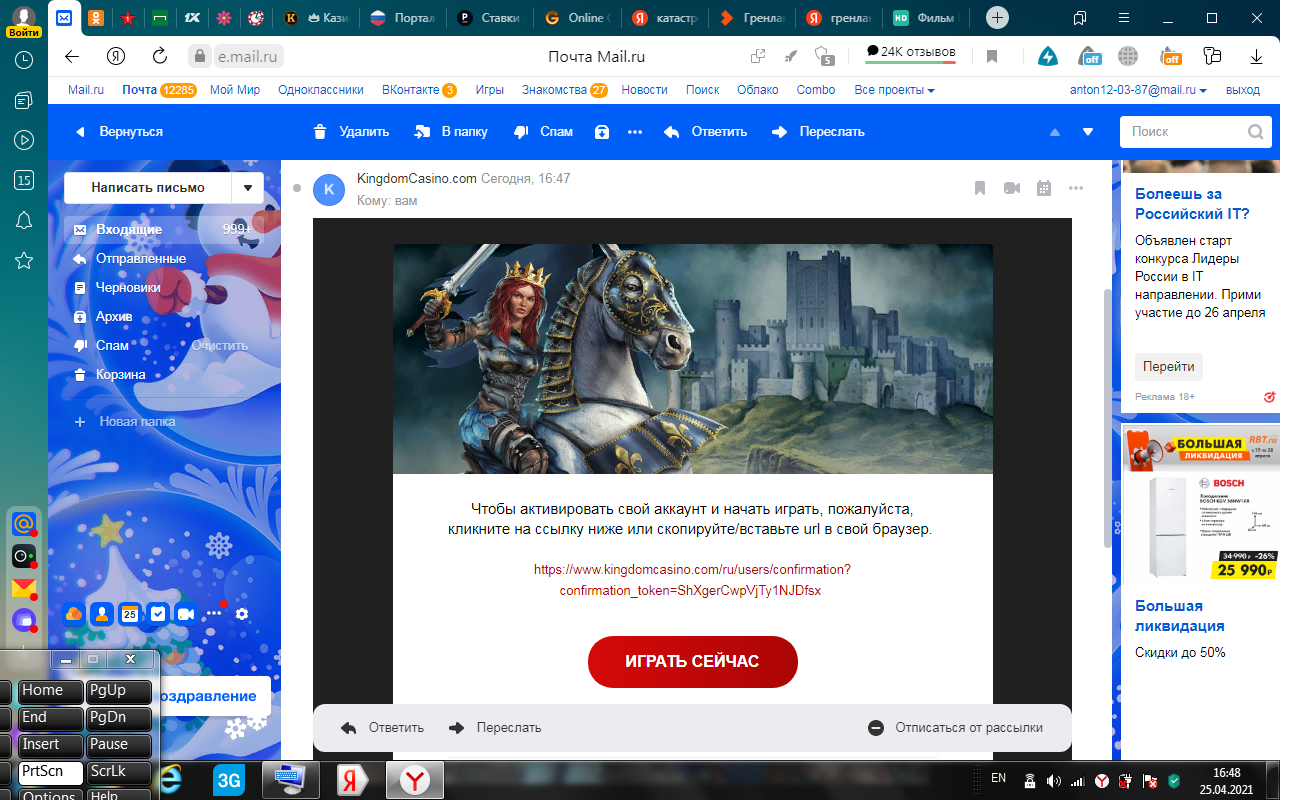Reload the page with the refresh icon
Screen dimensions: 1301x800
pos(160,56)
